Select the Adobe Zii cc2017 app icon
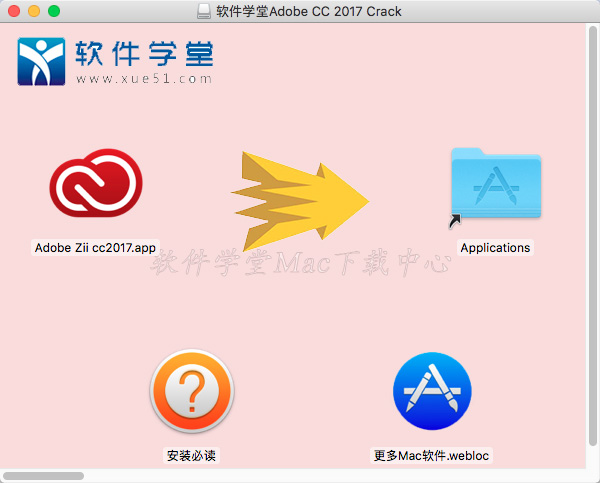The height and width of the screenshot is (483, 600). (96, 183)
